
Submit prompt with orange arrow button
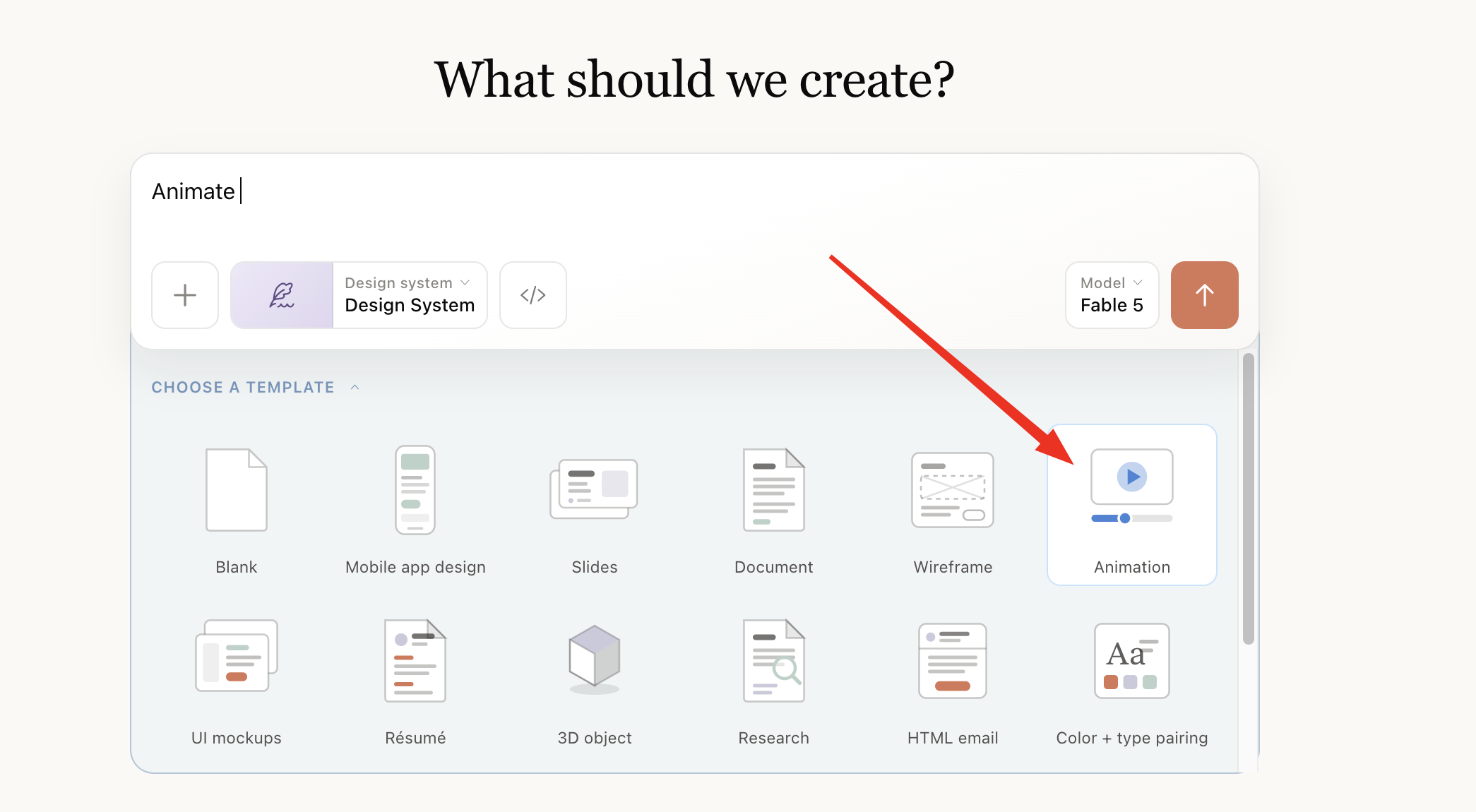coord(1205,295)
